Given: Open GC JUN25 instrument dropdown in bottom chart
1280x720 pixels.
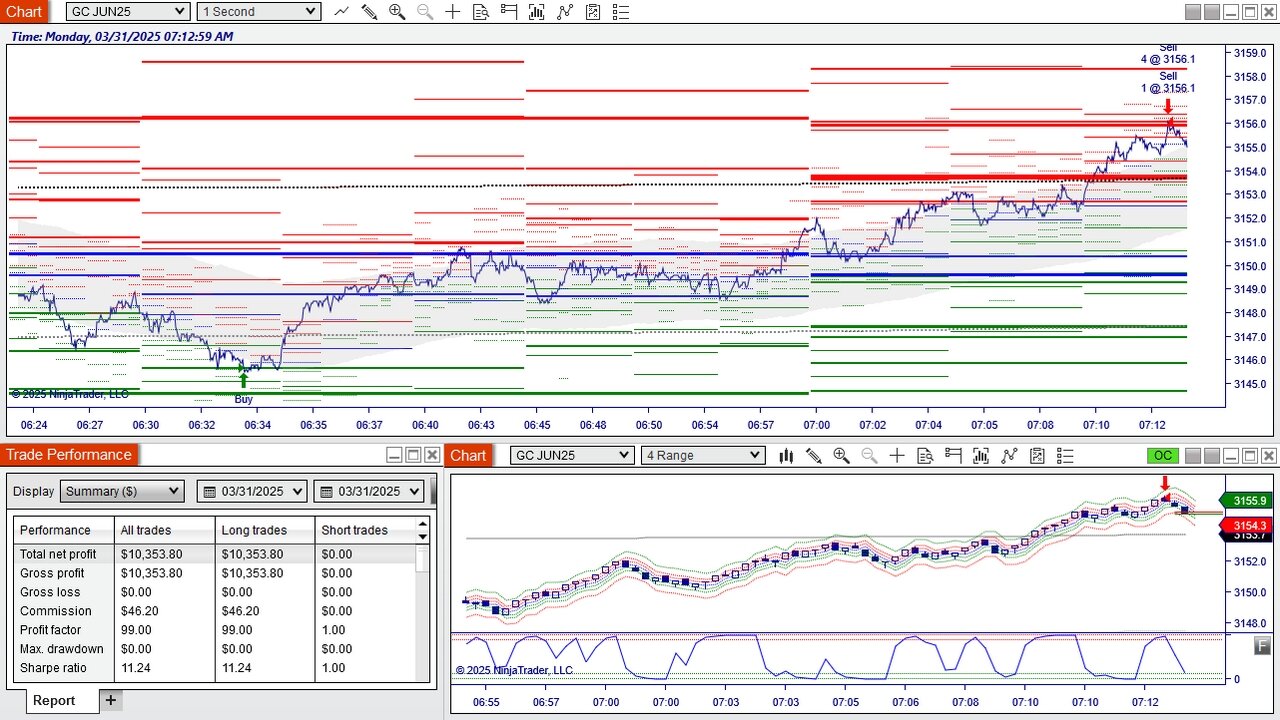Looking at the screenshot, I should pos(572,456).
